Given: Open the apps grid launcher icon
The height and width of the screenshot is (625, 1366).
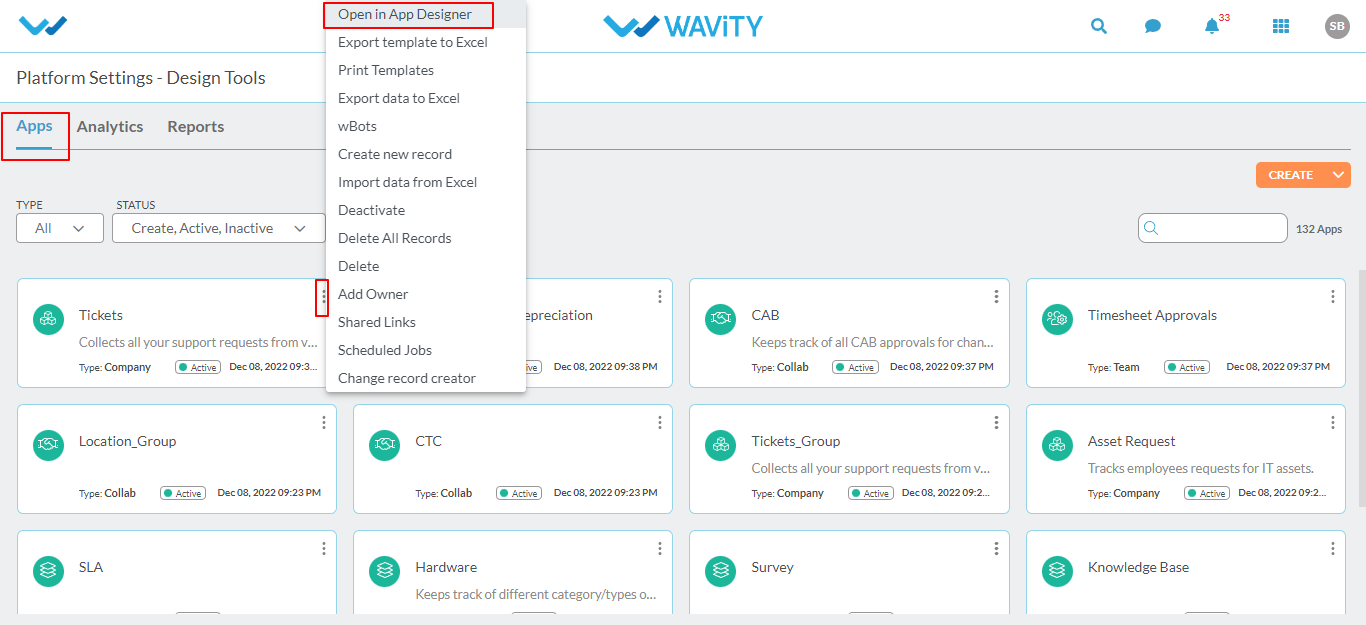Looking at the screenshot, I should [x=1281, y=27].
